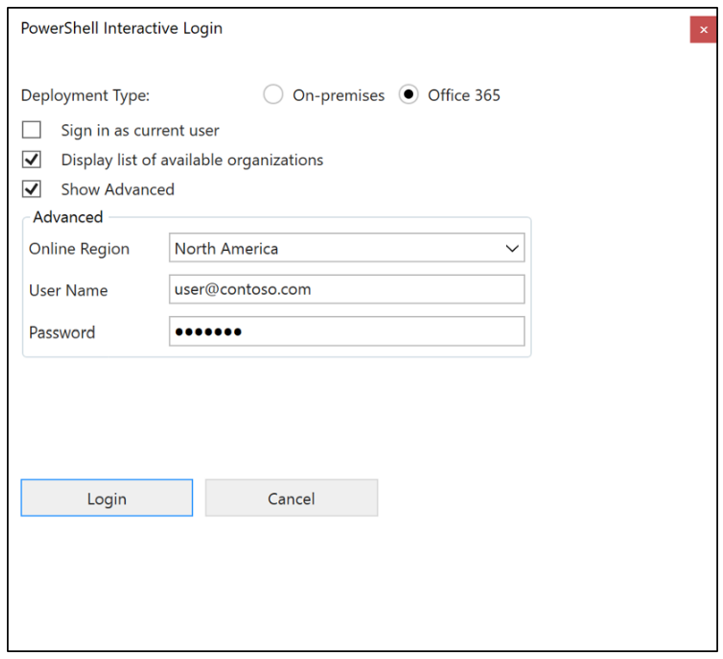This screenshot has width=723, height=659.
Task: Click the Login button
Action: pyautogui.click(x=107, y=498)
